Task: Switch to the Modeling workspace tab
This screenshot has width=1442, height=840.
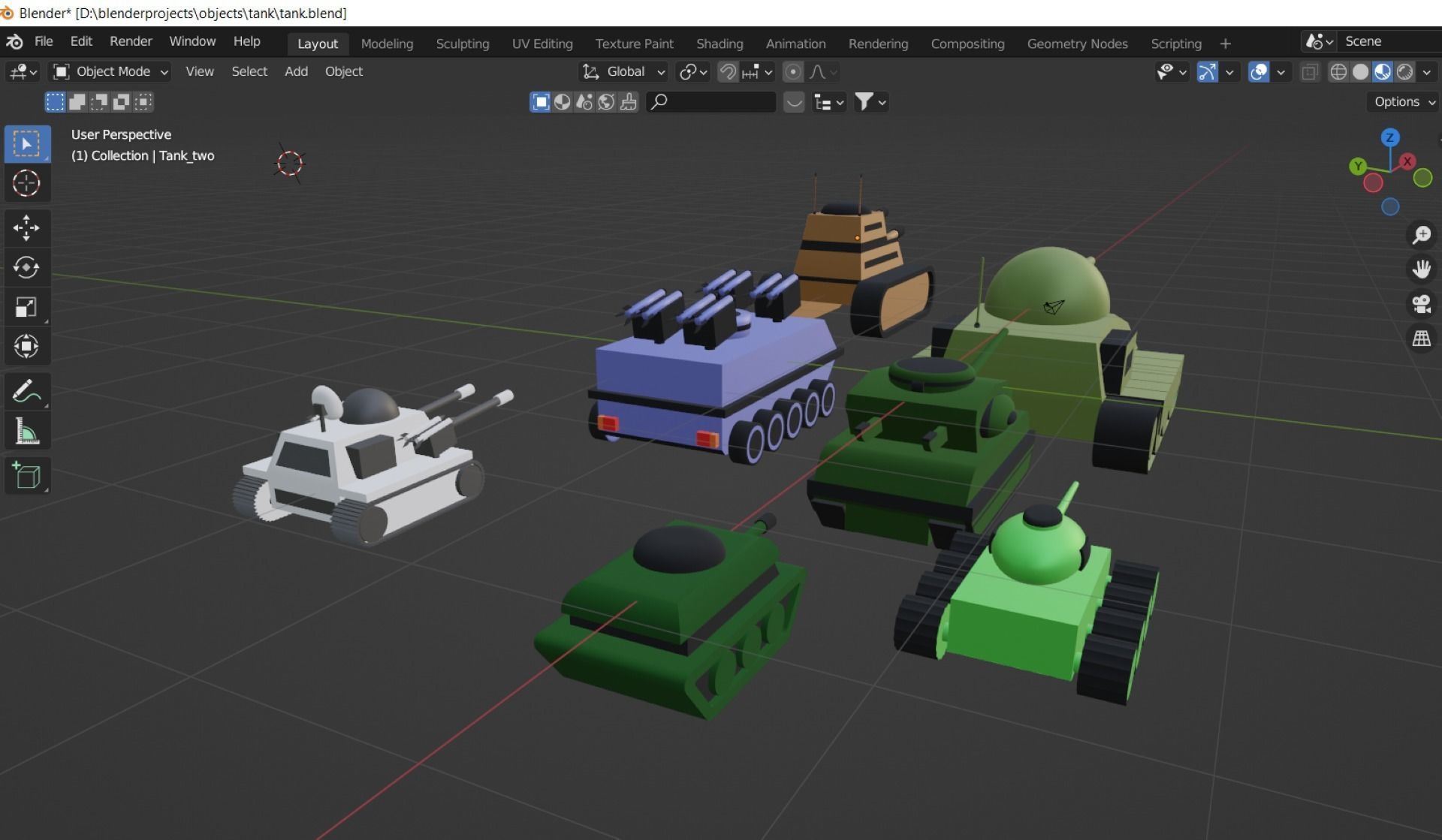Action: [387, 44]
